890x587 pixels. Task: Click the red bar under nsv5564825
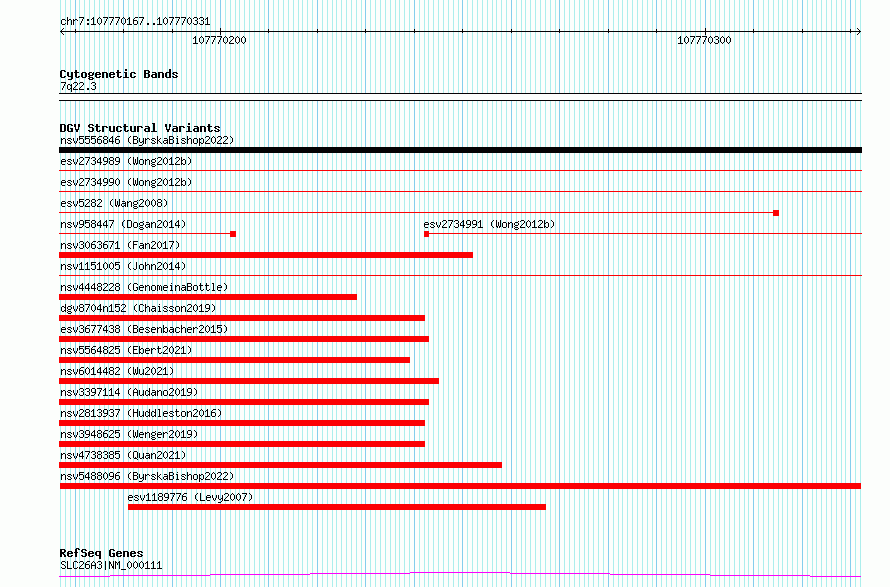[234, 360]
